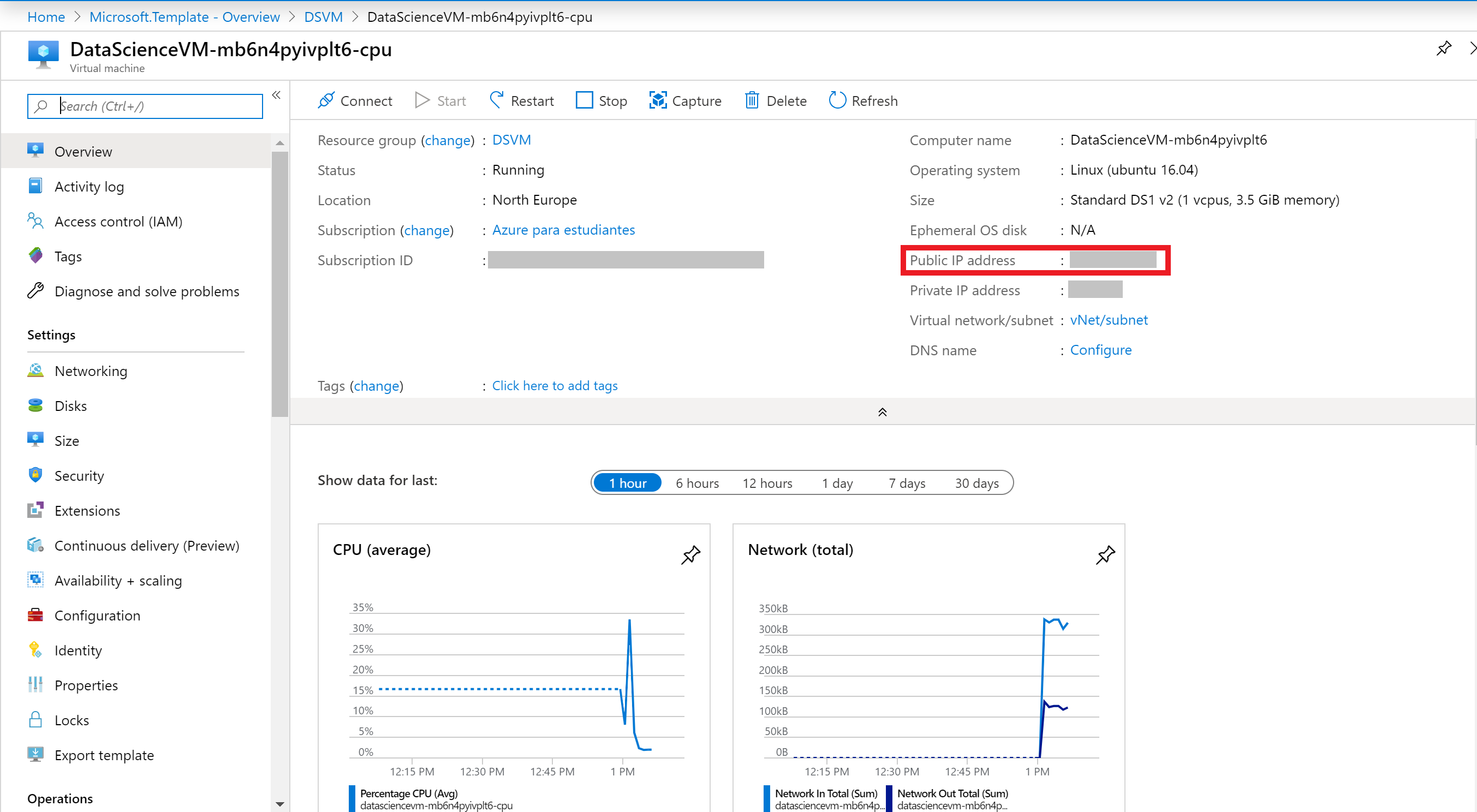Click the Configuration toolbox icon

(35, 615)
